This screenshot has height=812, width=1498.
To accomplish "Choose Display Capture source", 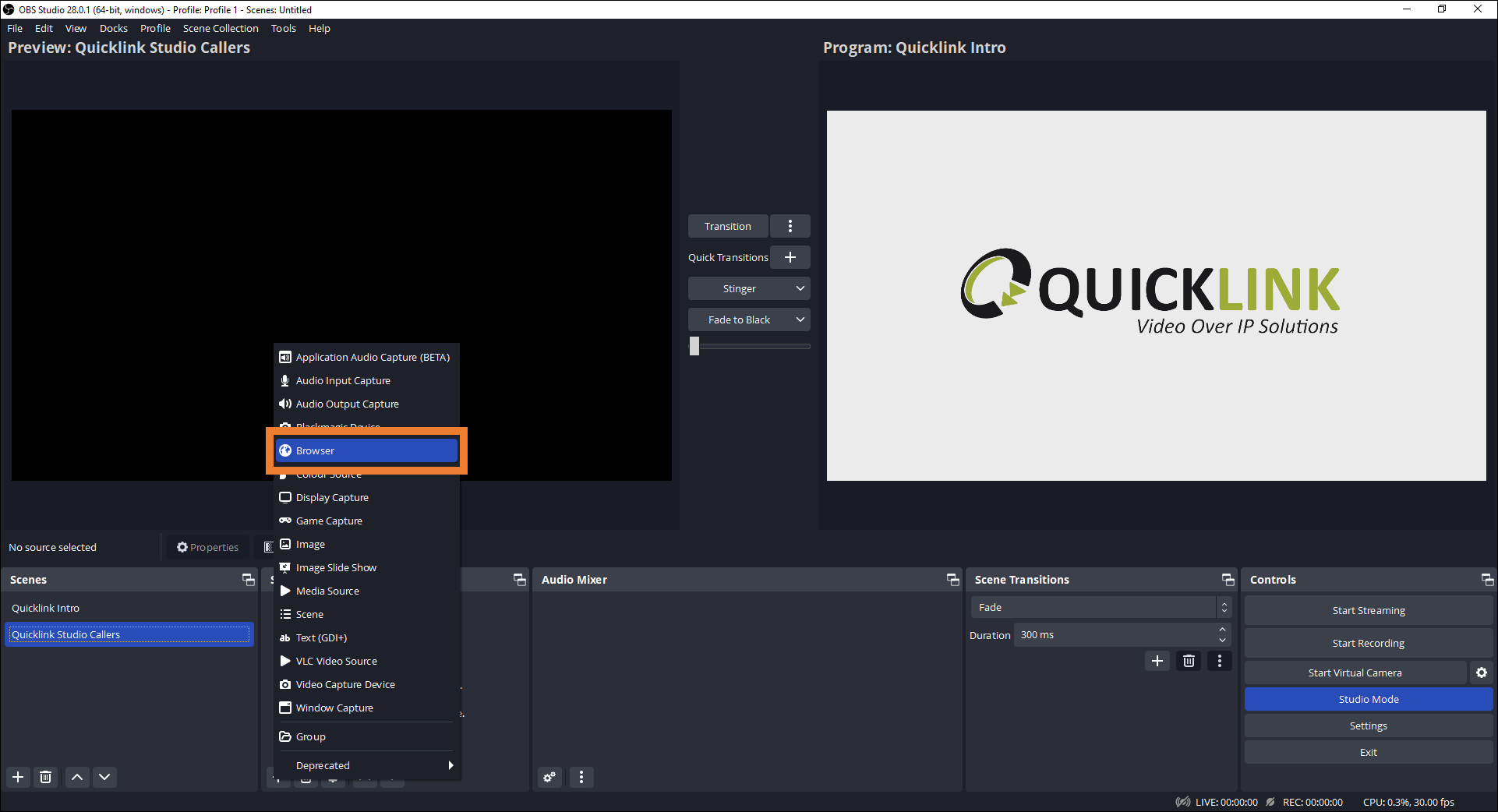I will [x=366, y=497].
